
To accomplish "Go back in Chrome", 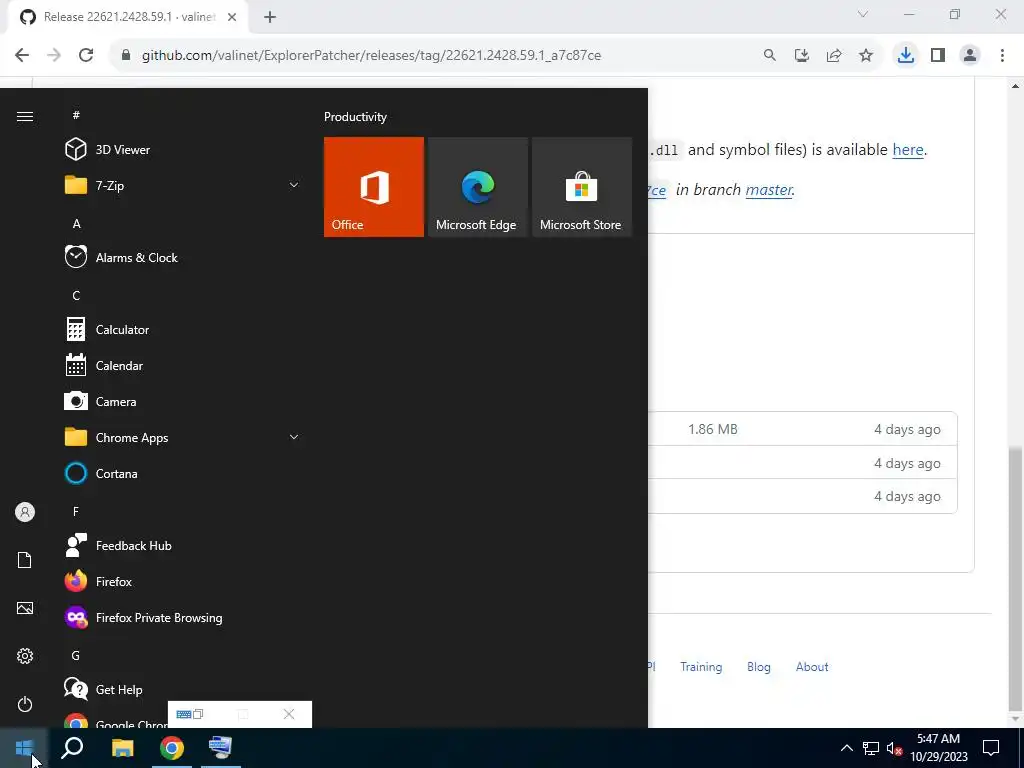I will [x=22, y=55].
